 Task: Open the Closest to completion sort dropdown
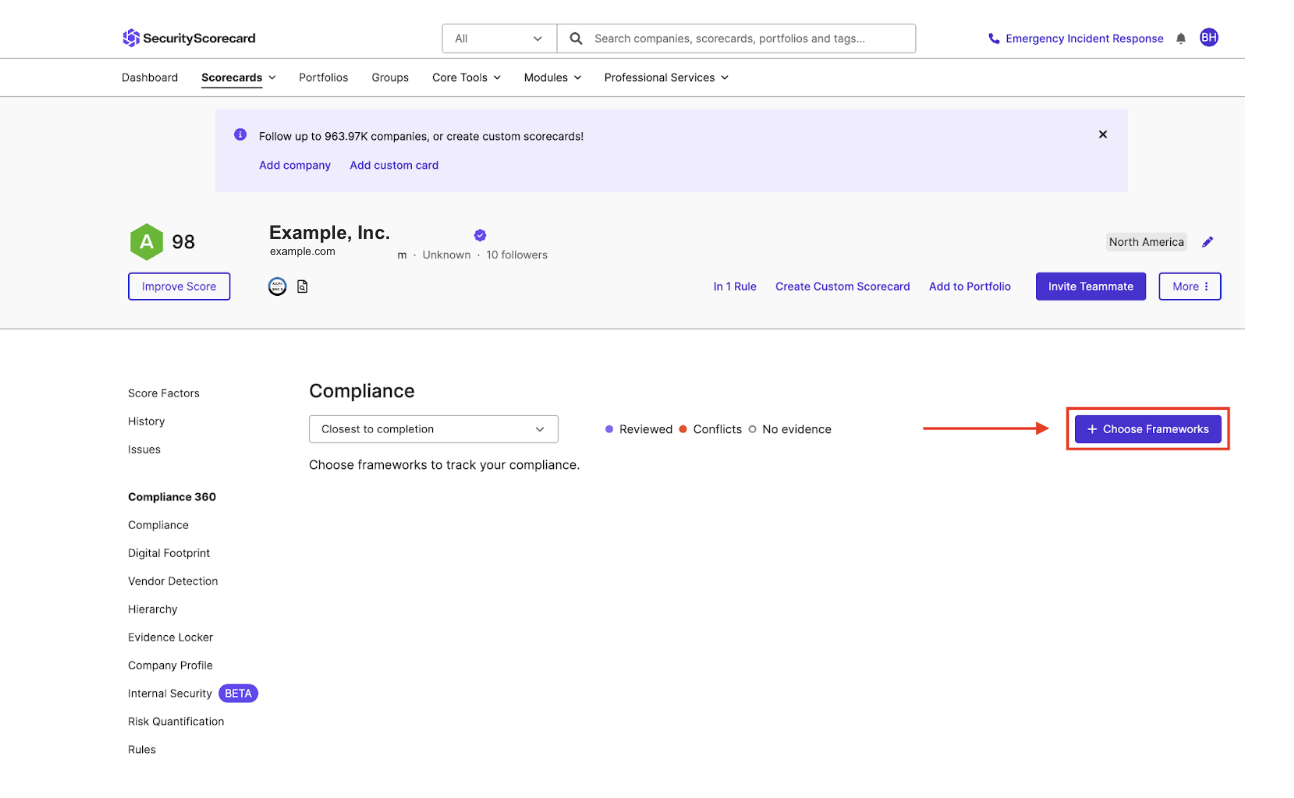(x=434, y=429)
